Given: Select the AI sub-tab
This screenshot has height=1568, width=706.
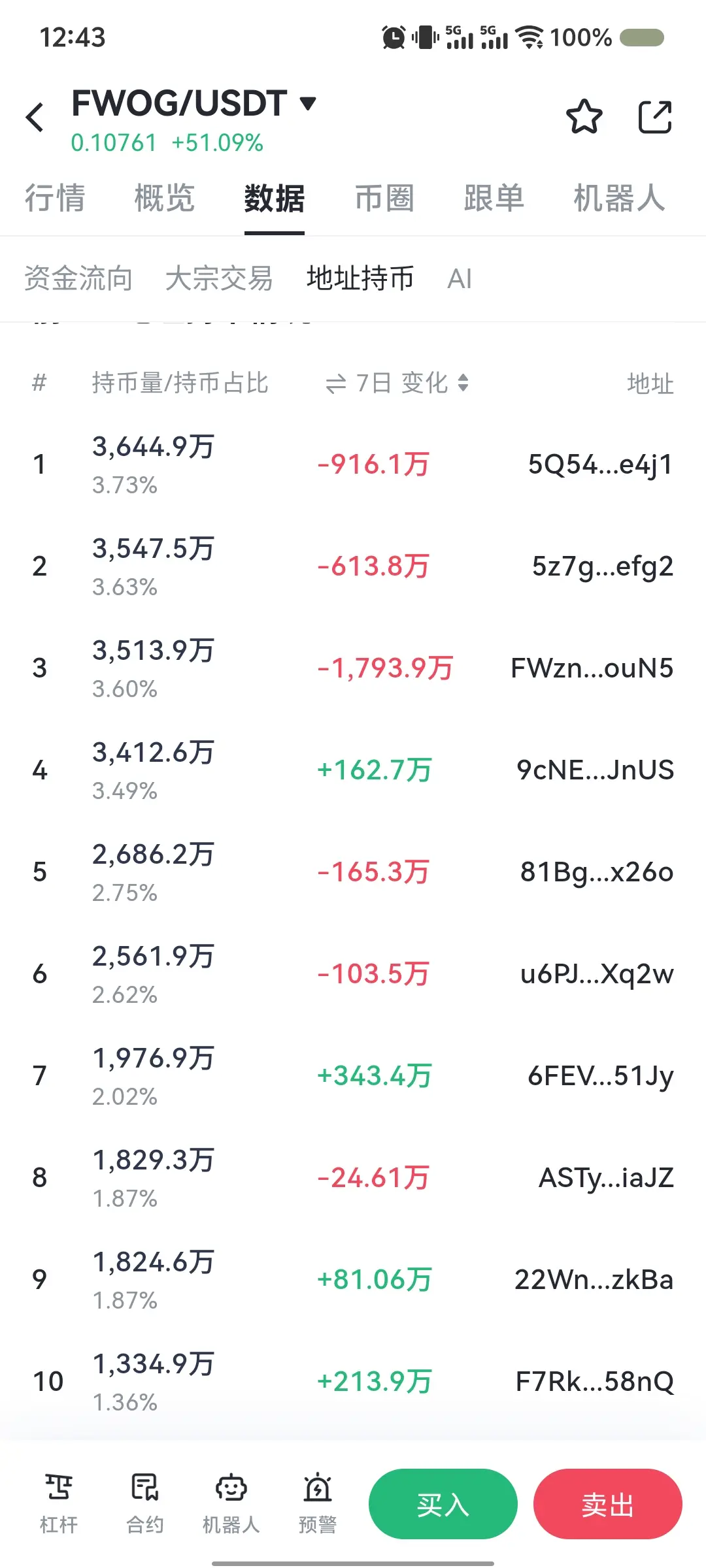Looking at the screenshot, I should [x=460, y=279].
